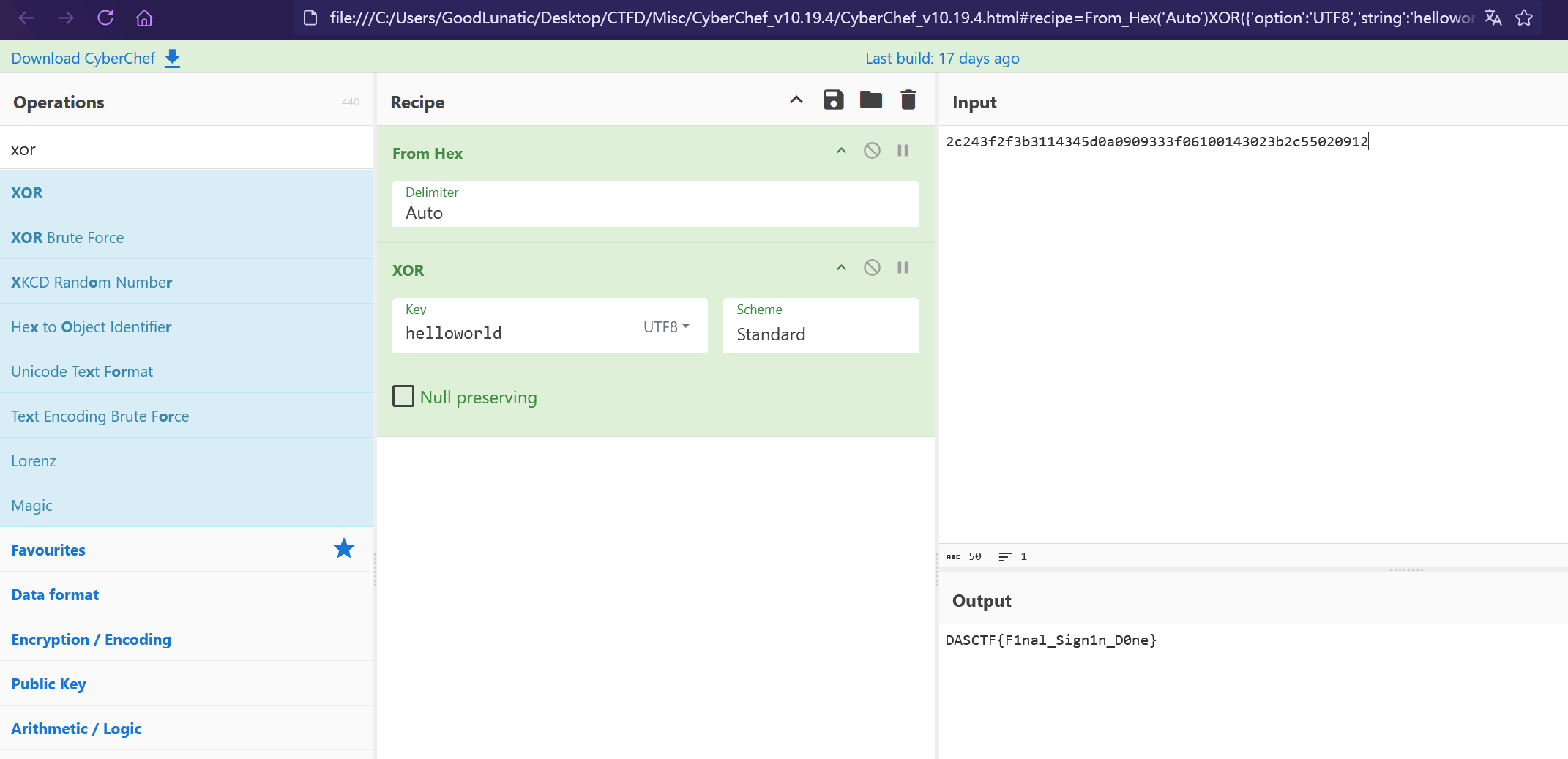
Task: Click the output flag text
Action: tap(1051, 640)
